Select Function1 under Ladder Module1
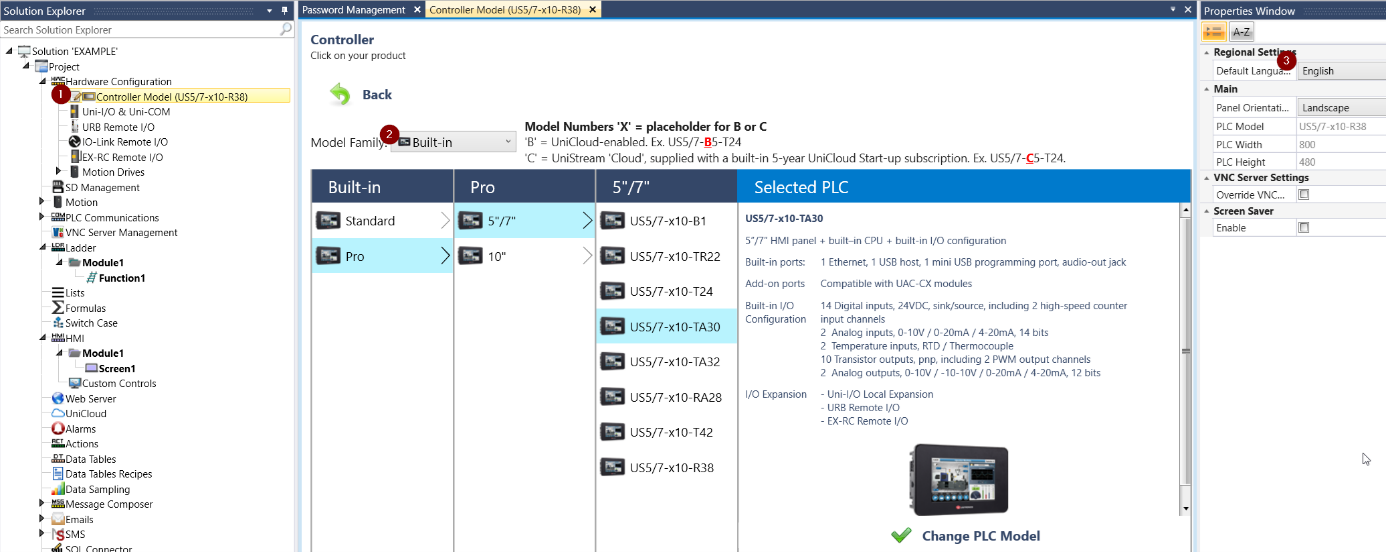The width and height of the screenshot is (1386, 552). point(122,278)
